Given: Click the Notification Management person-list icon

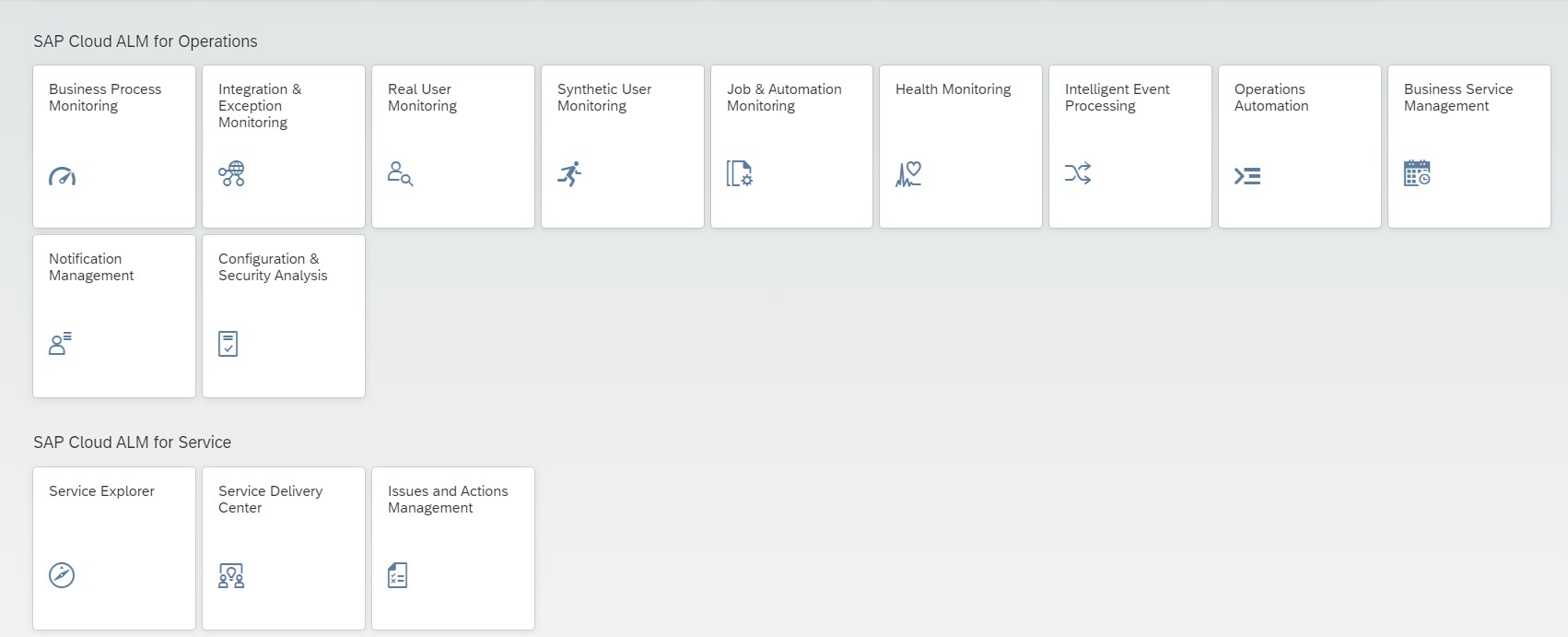Looking at the screenshot, I should pyautogui.click(x=60, y=343).
